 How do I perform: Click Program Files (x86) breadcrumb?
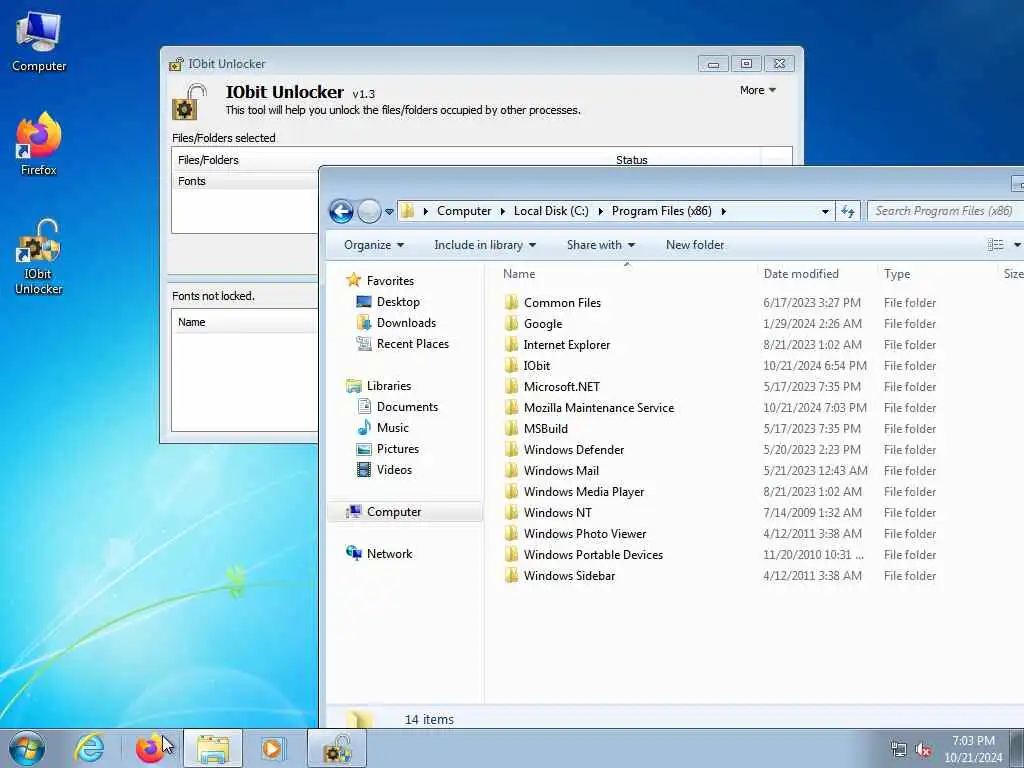point(662,211)
